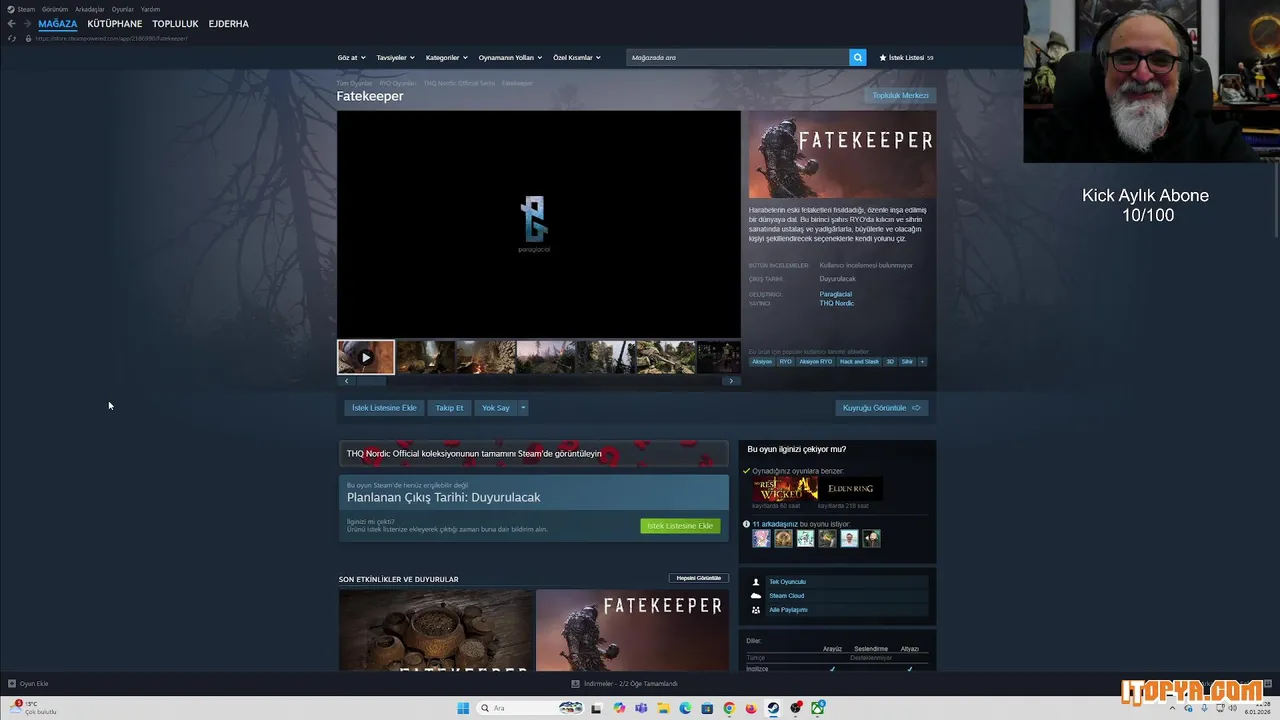Click the Yok Say button
1280x720 pixels.
click(496, 408)
